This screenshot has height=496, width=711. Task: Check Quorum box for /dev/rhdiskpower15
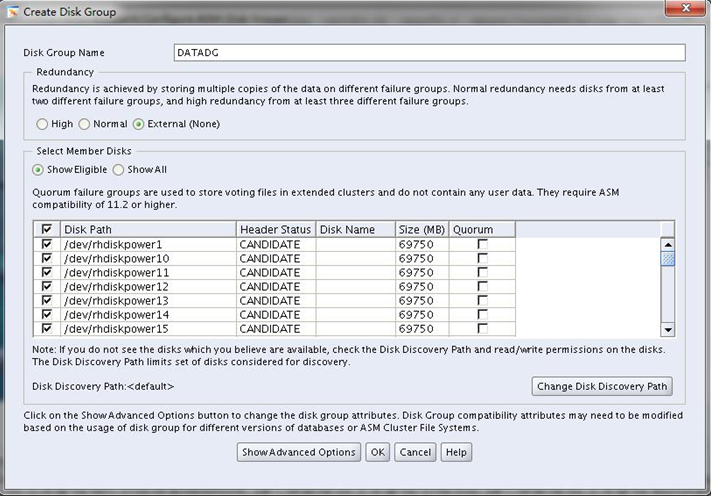coord(483,328)
